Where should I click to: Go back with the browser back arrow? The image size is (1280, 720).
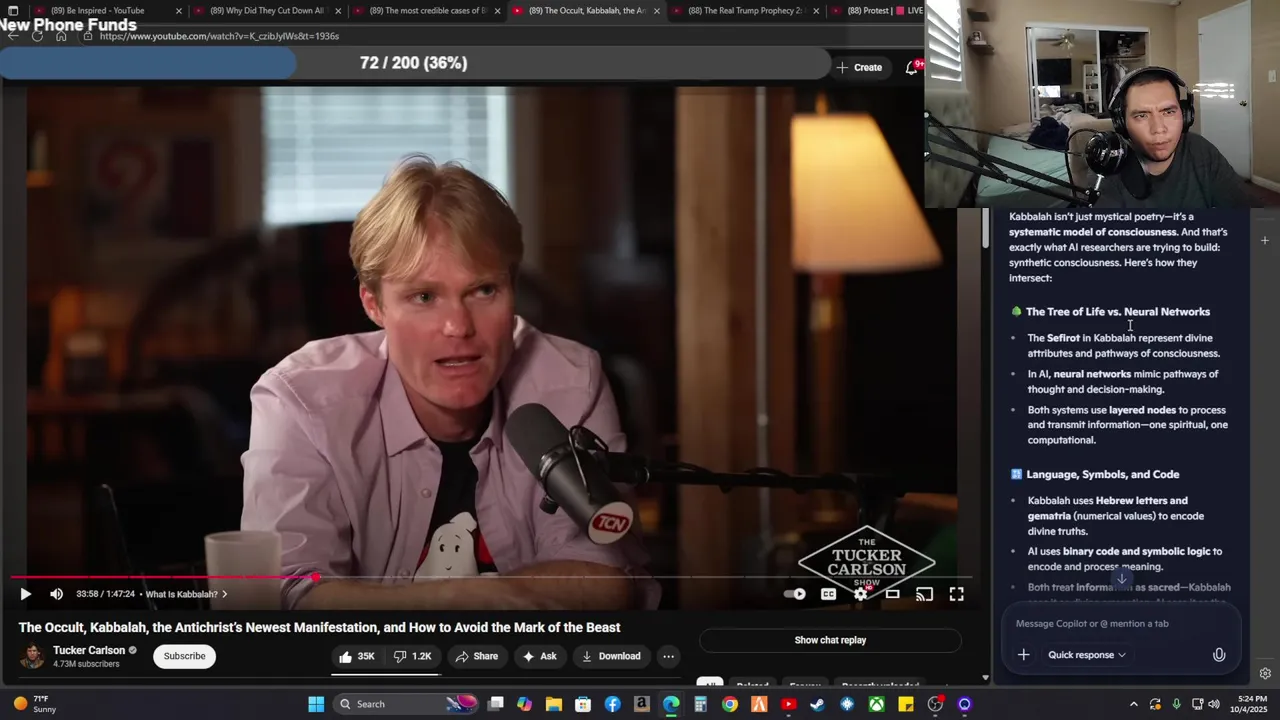pyautogui.click(x=13, y=36)
